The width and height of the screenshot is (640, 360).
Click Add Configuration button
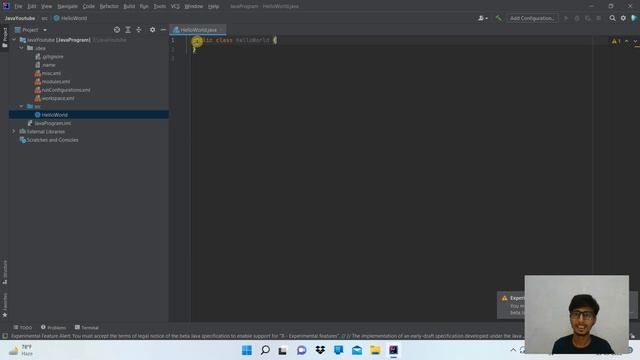[532, 18]
